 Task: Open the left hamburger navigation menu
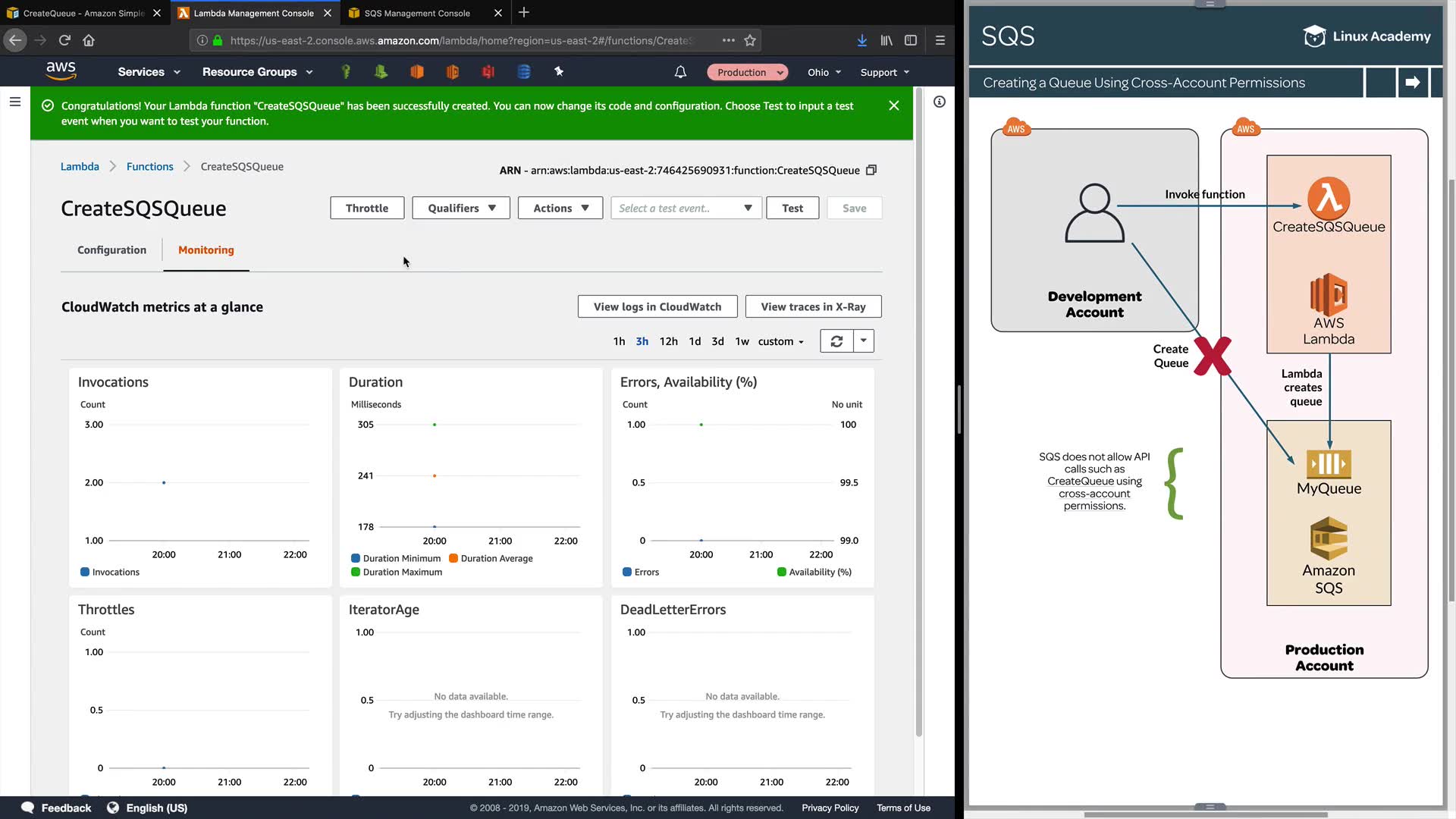[x=14, y=102]
